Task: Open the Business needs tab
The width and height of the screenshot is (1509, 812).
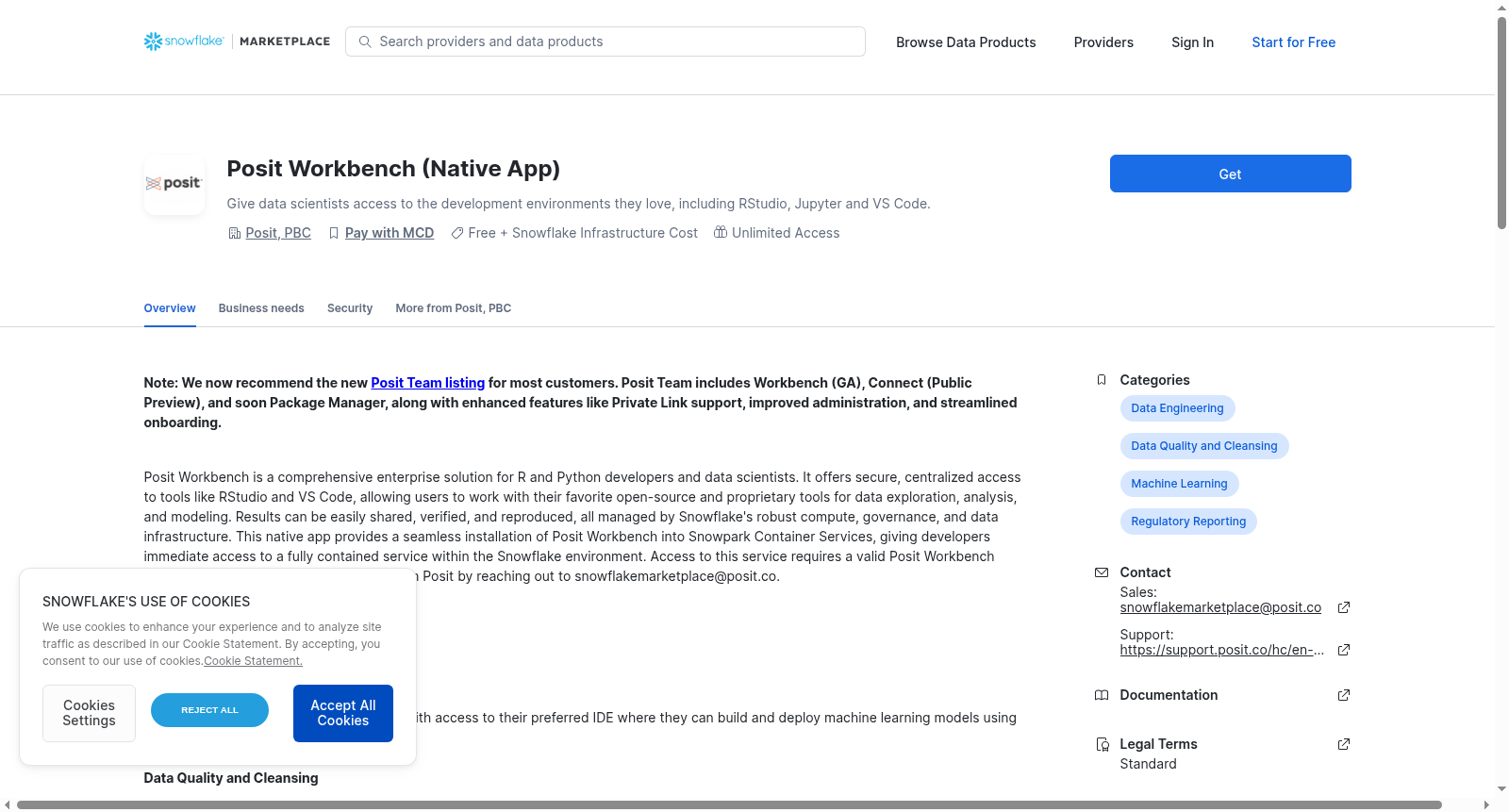Action: coord(261,308)
